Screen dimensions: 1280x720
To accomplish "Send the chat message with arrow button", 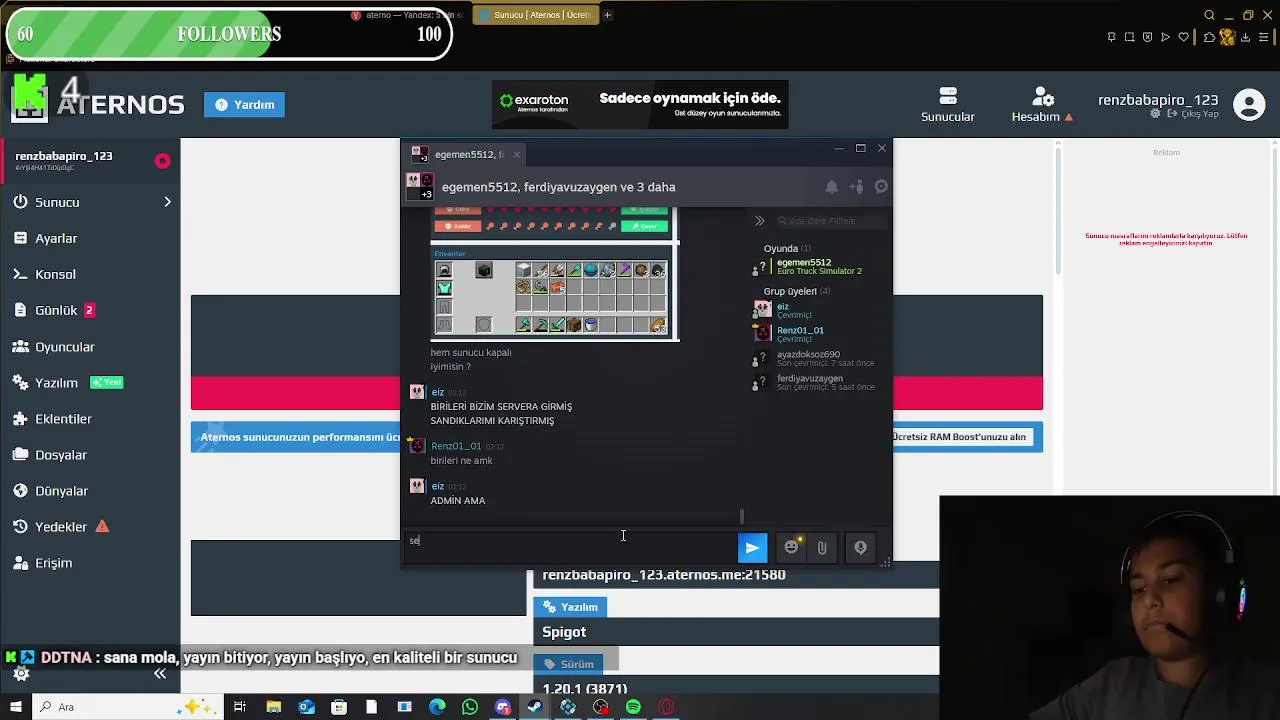I will click(x=752, y=547).
